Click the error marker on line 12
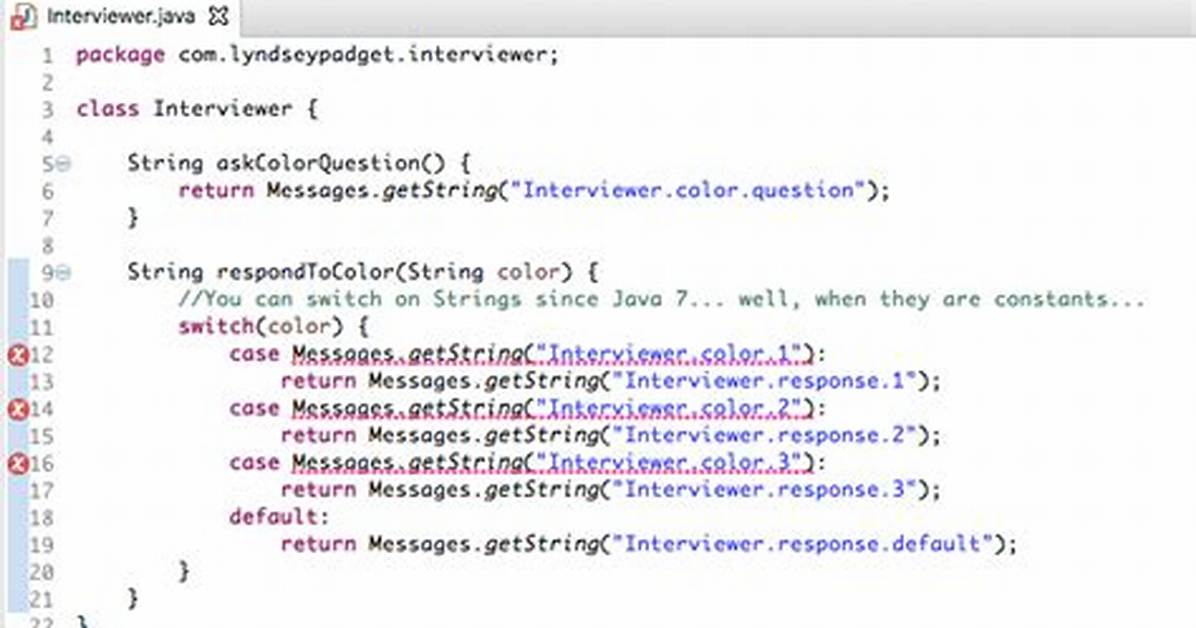The image size is (1196, 628). point(18,355)
